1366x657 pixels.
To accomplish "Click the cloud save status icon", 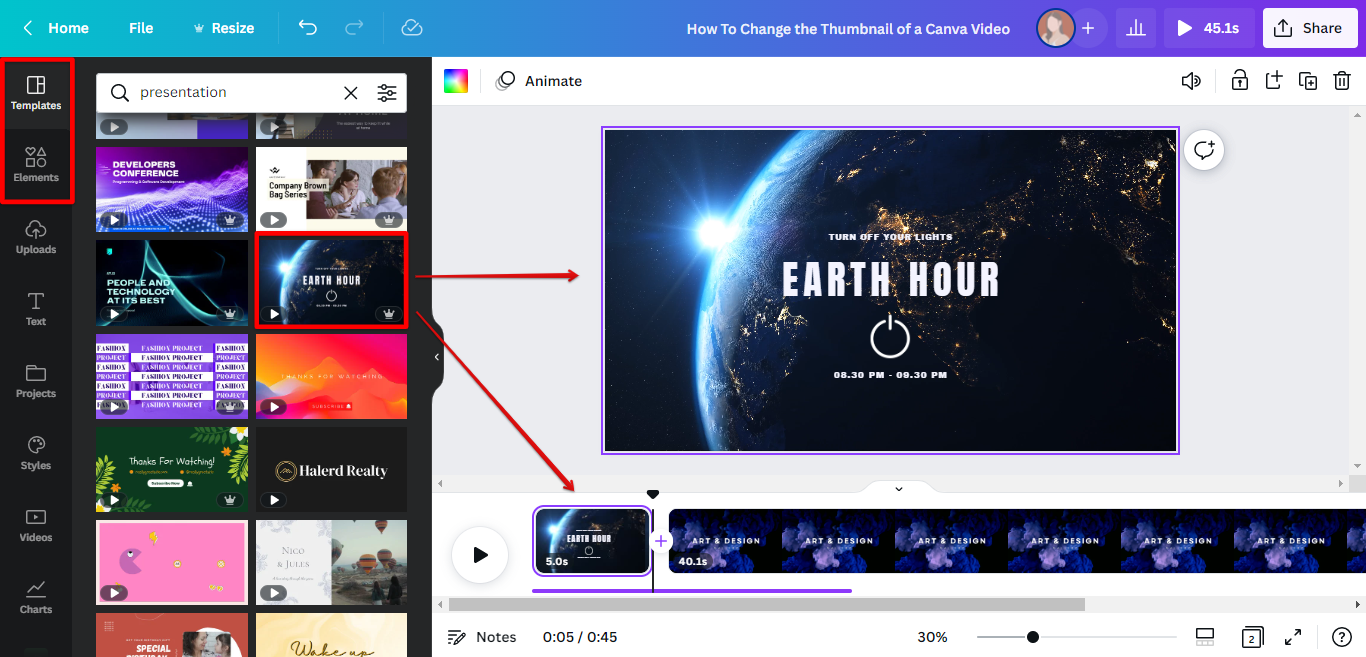I will pyautogui.click(x=412, y=28).
